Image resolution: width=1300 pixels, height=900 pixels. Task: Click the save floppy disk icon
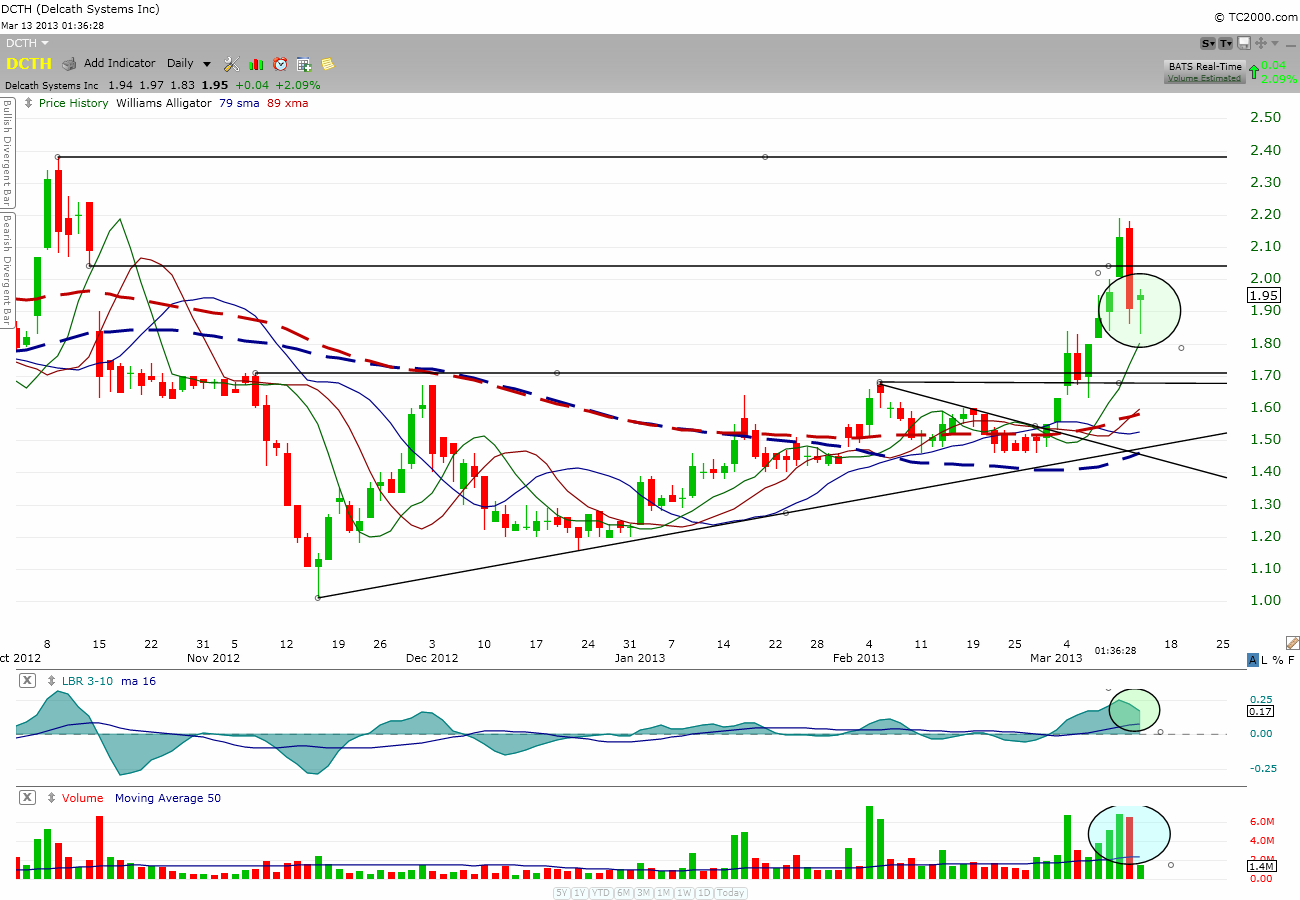(x=1245, y=43)
